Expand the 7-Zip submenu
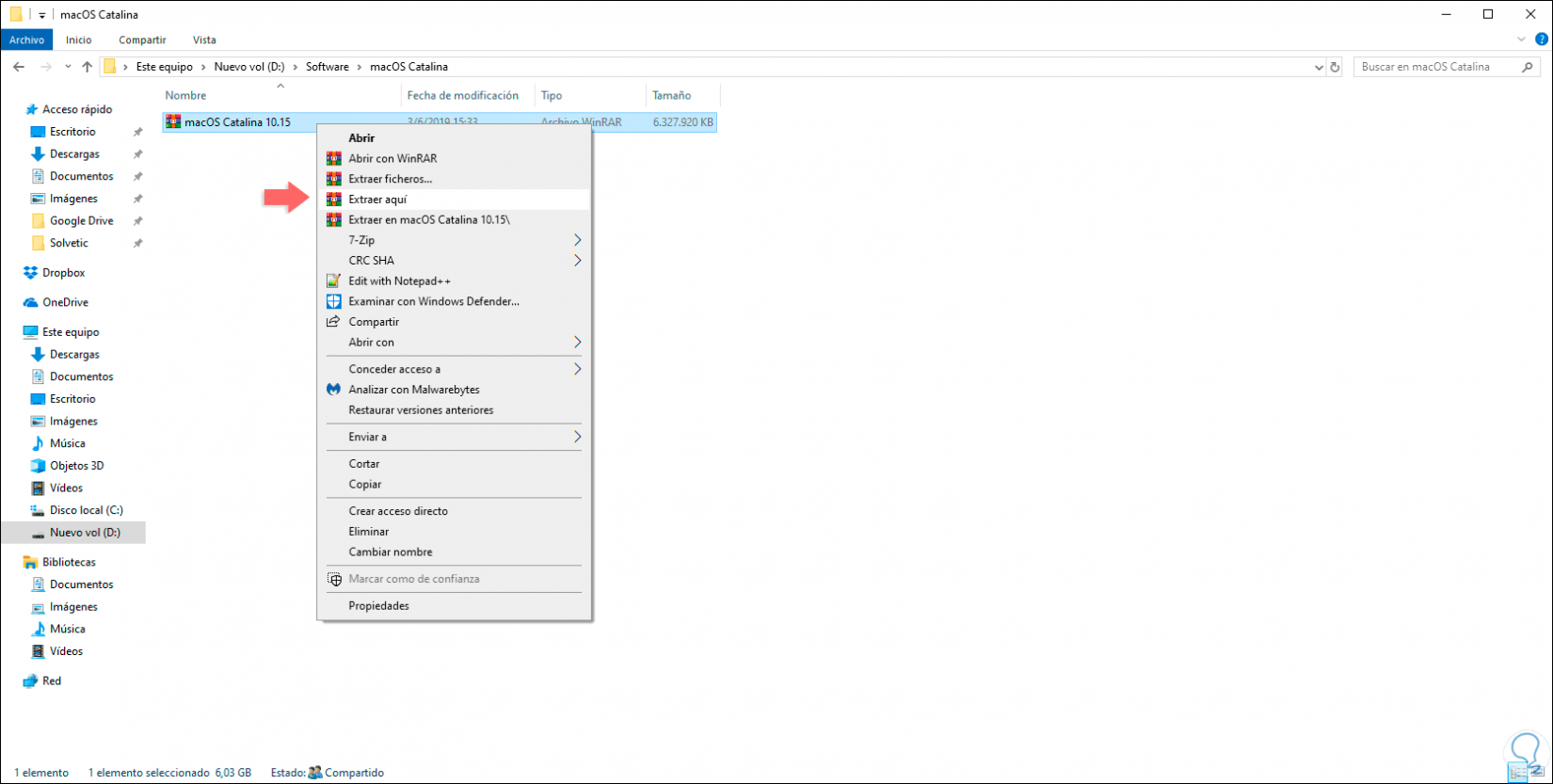Image resolution: width=1553 pixels, height=784 pixels. [x=454, y=240]
